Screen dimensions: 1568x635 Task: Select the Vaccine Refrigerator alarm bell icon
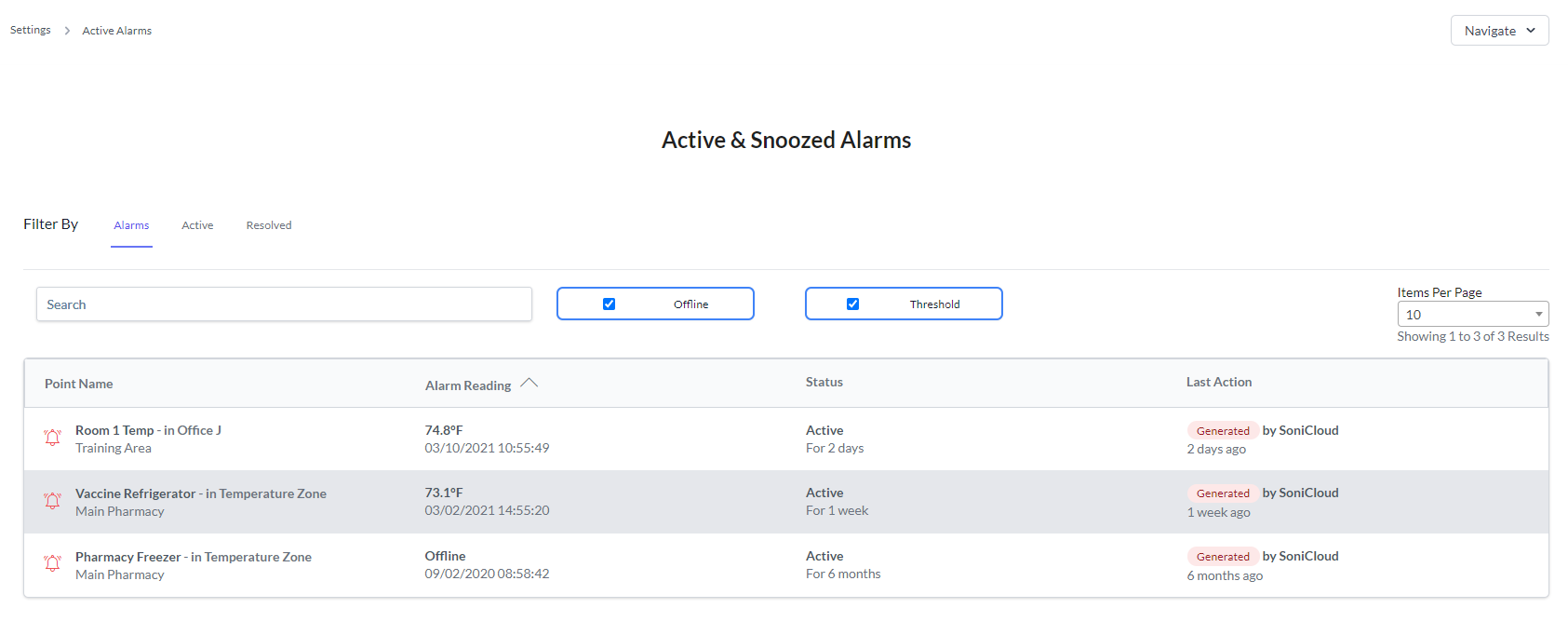(x=52, y=501)
